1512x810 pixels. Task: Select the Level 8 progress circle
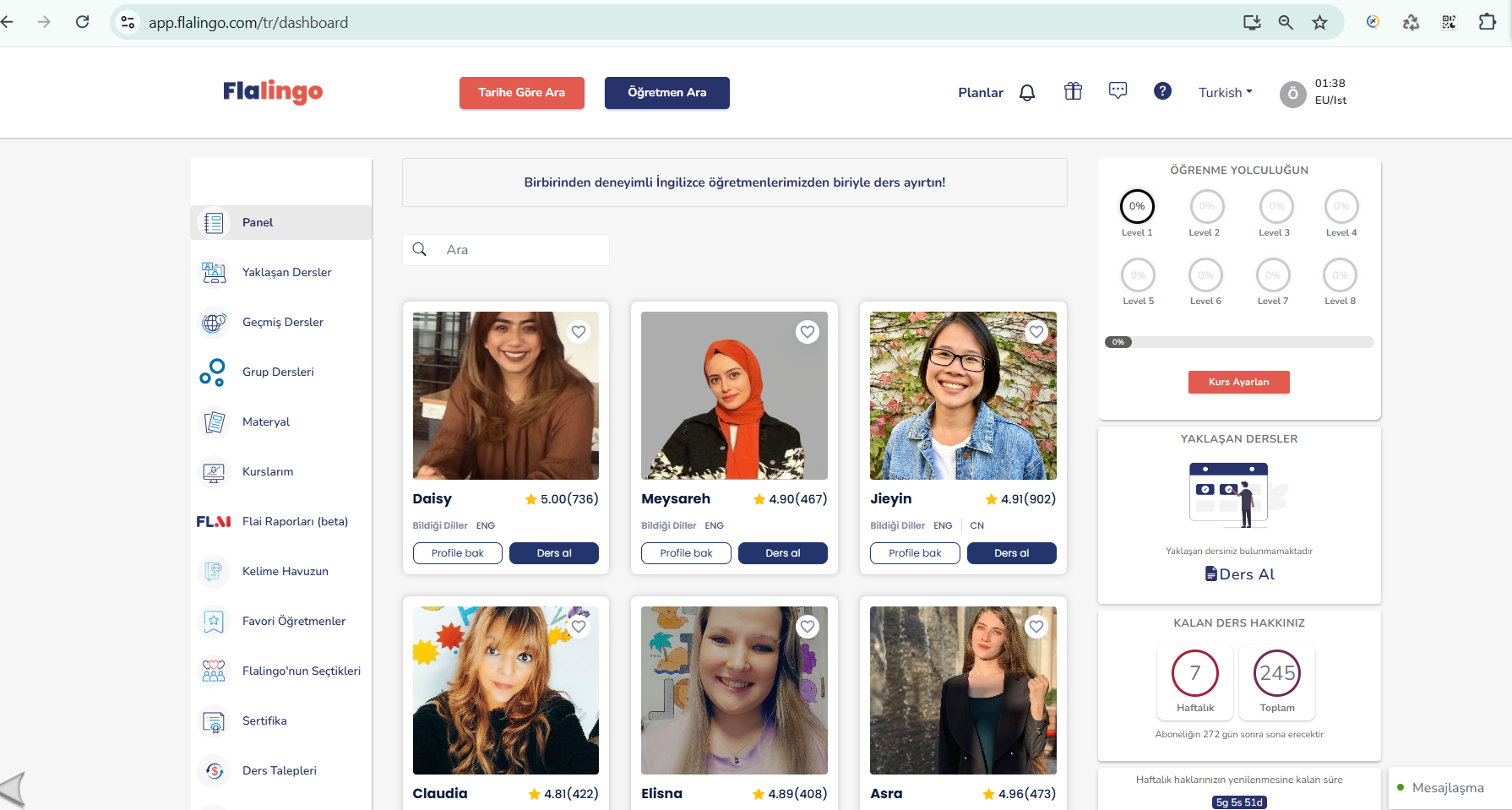1341,275
